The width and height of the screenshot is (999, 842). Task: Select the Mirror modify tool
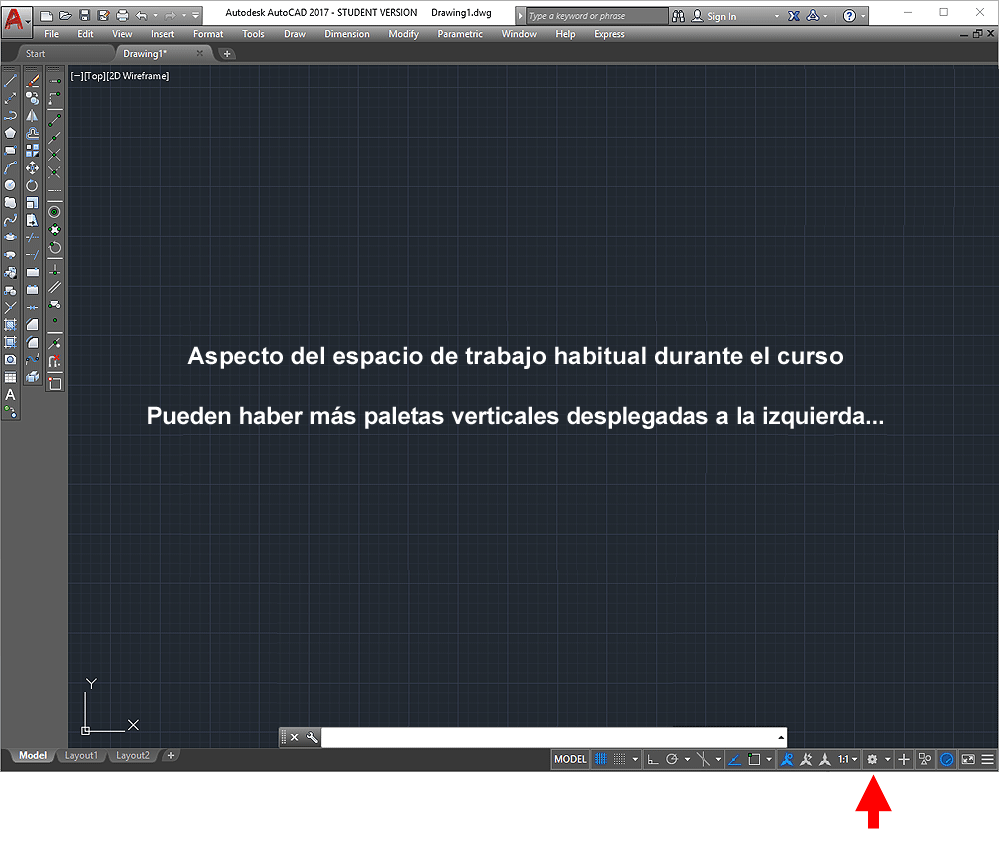32,116
